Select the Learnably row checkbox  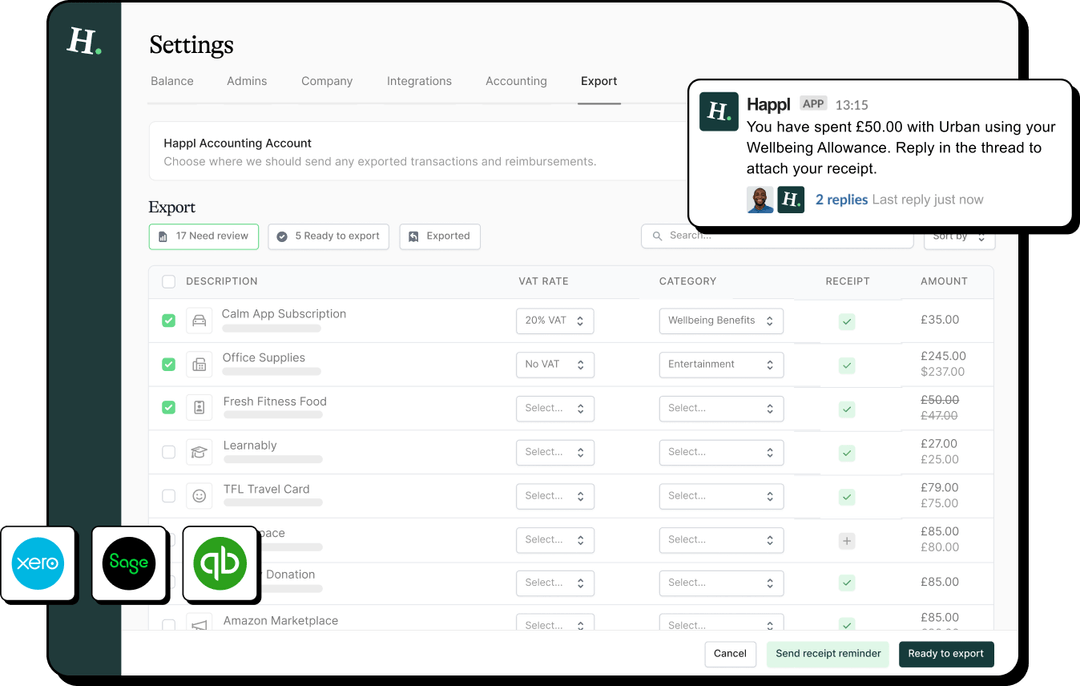168,452
